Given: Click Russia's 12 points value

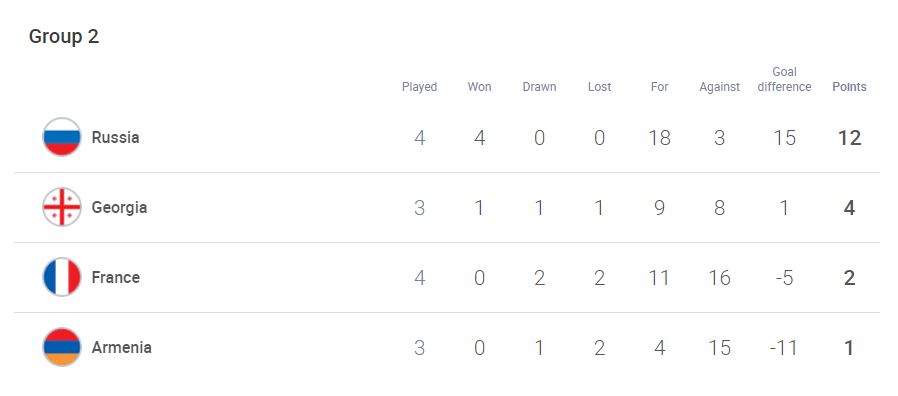Looking at the screenshot, I should pos(849,138).
